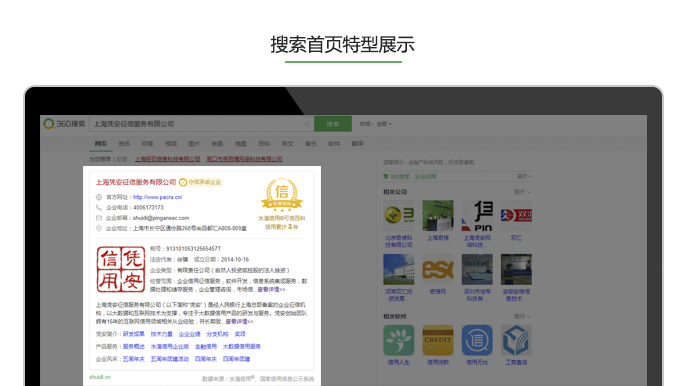Open the 工商查询 app icon

(x=516, y=340)
